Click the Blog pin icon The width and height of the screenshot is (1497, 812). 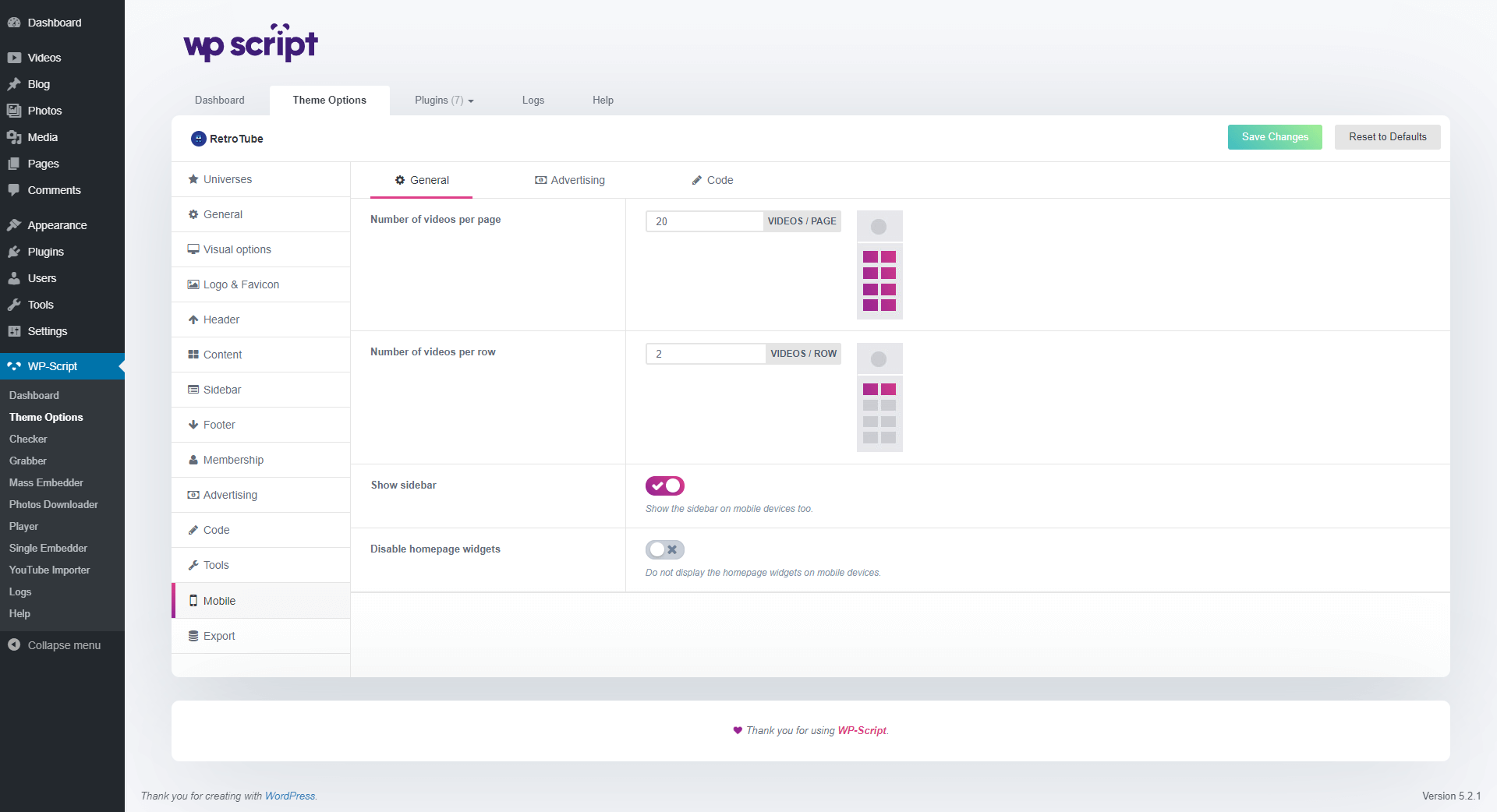[x=14, y=84]
